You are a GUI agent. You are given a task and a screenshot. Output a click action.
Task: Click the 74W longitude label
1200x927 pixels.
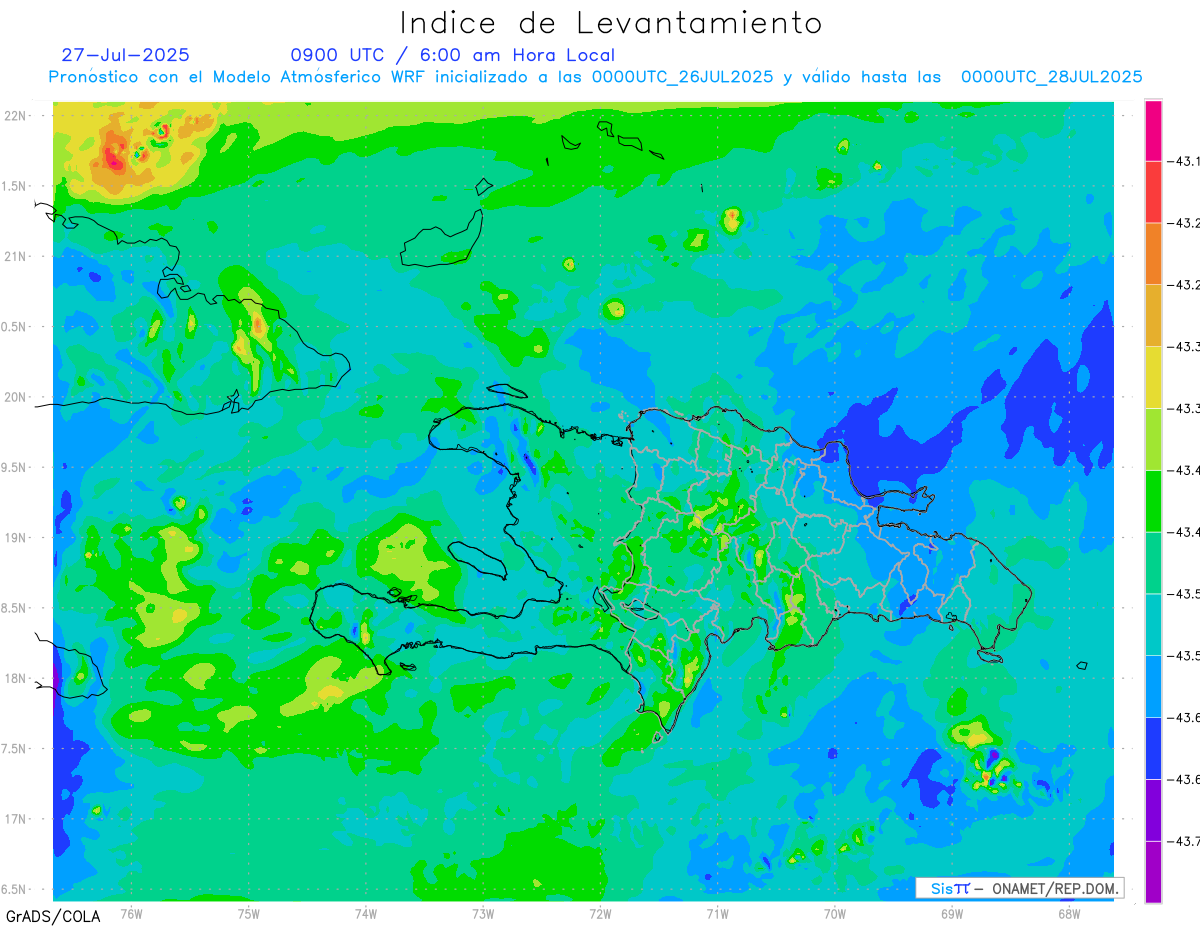coord(365,913)
